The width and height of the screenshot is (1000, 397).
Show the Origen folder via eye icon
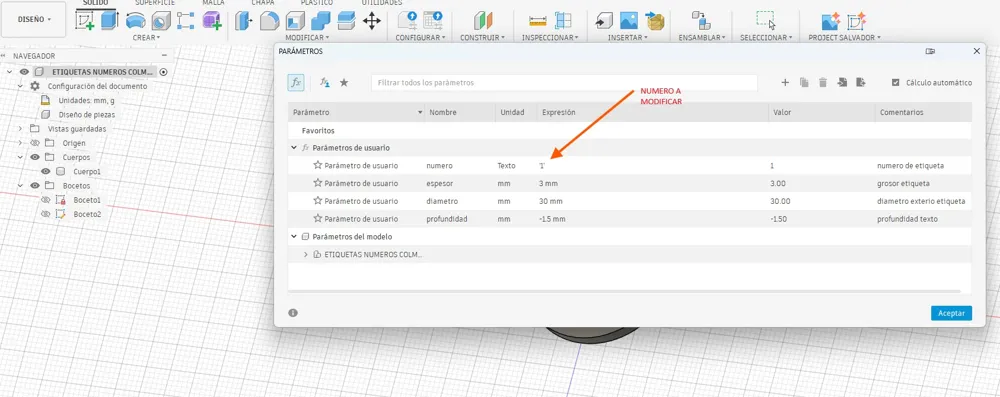tap(34, 143)
